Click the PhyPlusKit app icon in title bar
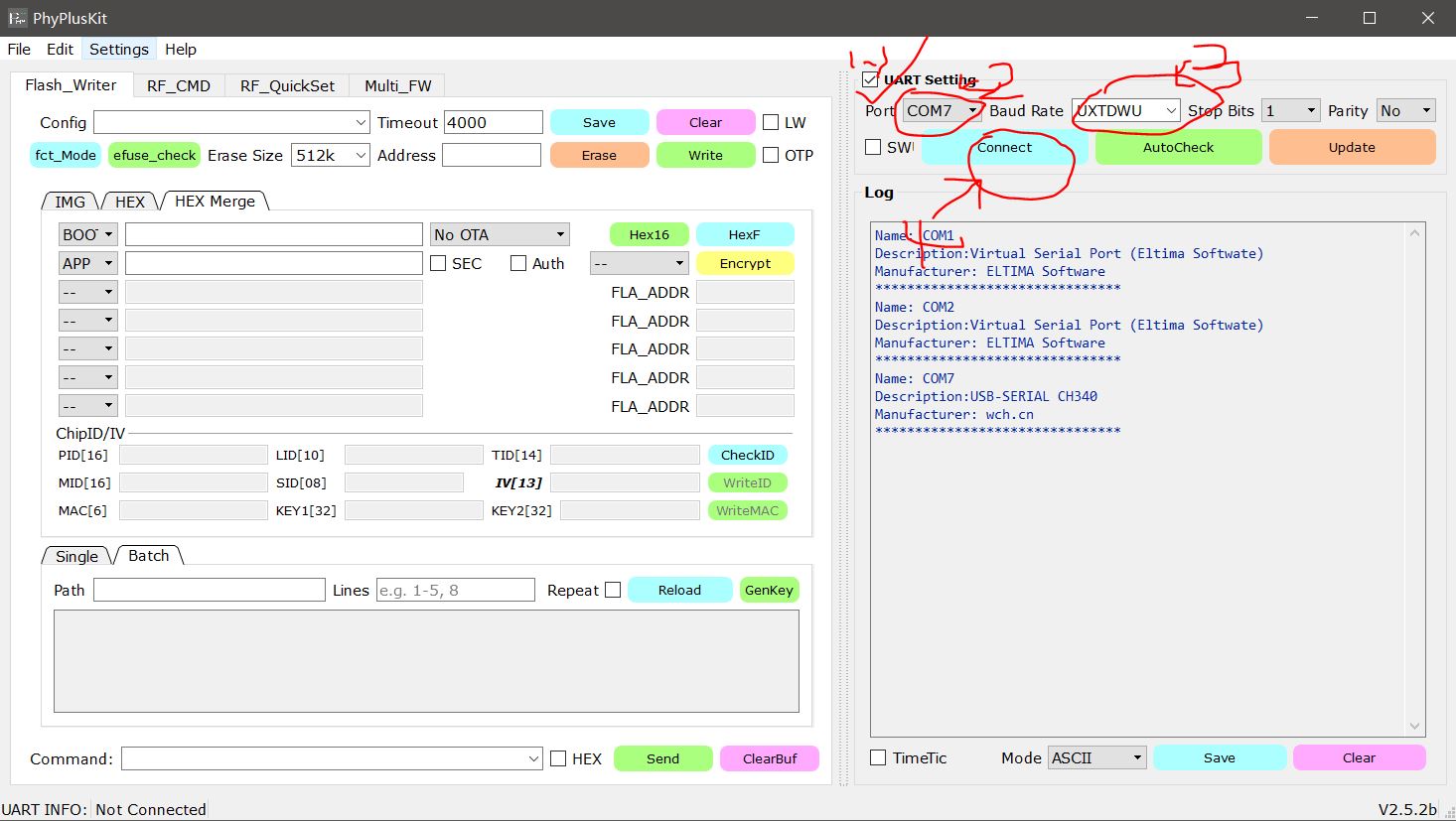The width and height of the screenshot is (1456, 821). pyautogui.click(x=17, y=18)
